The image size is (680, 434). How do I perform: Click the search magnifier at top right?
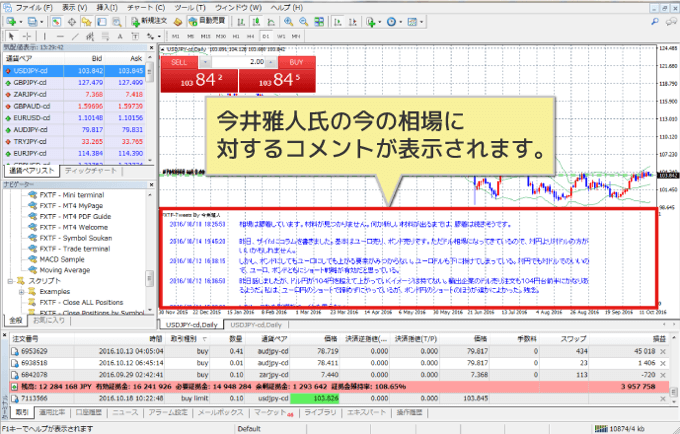click(x=655, y=21)
